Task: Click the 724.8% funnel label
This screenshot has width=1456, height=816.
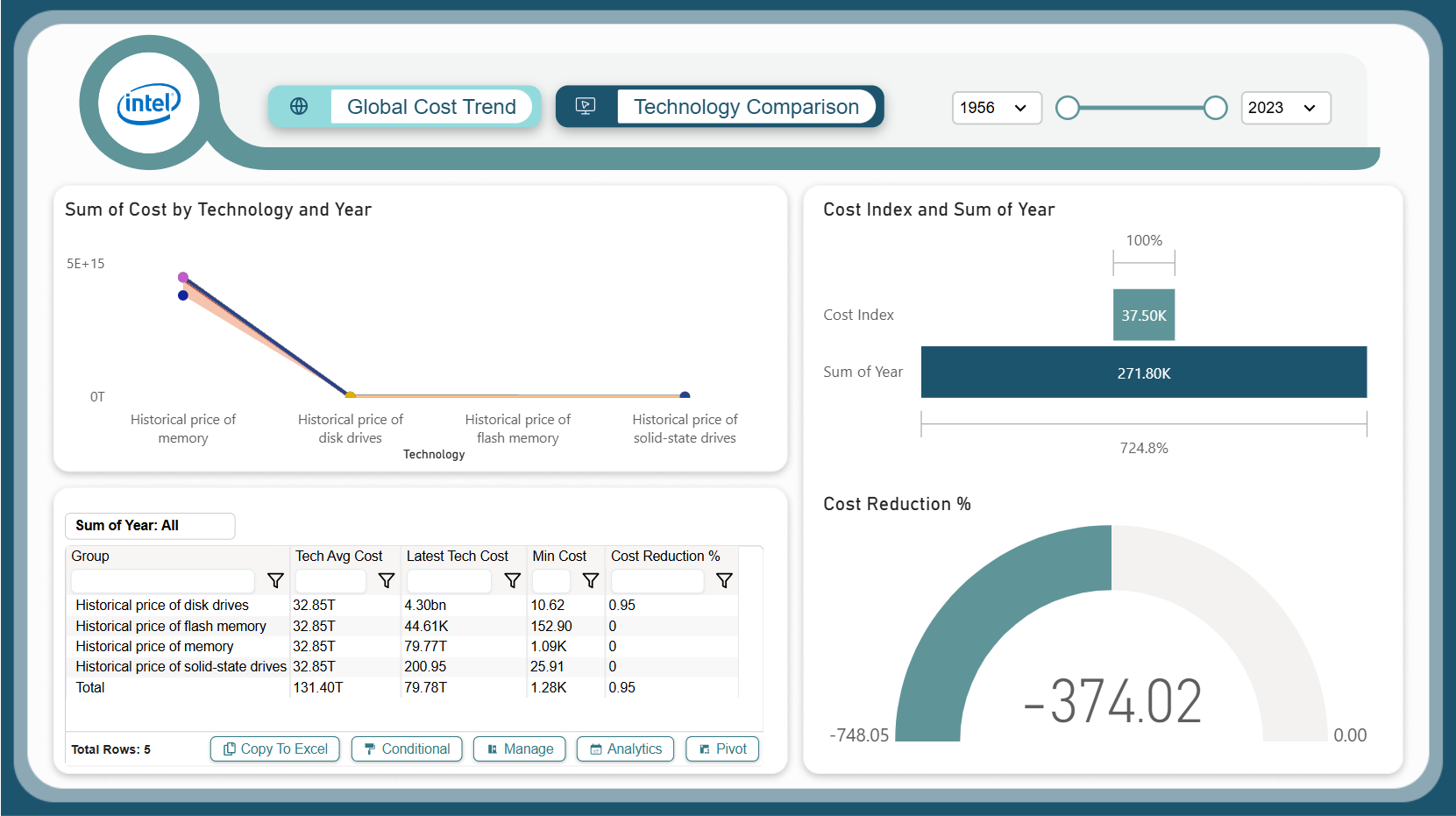Action: pos(1144,448)
